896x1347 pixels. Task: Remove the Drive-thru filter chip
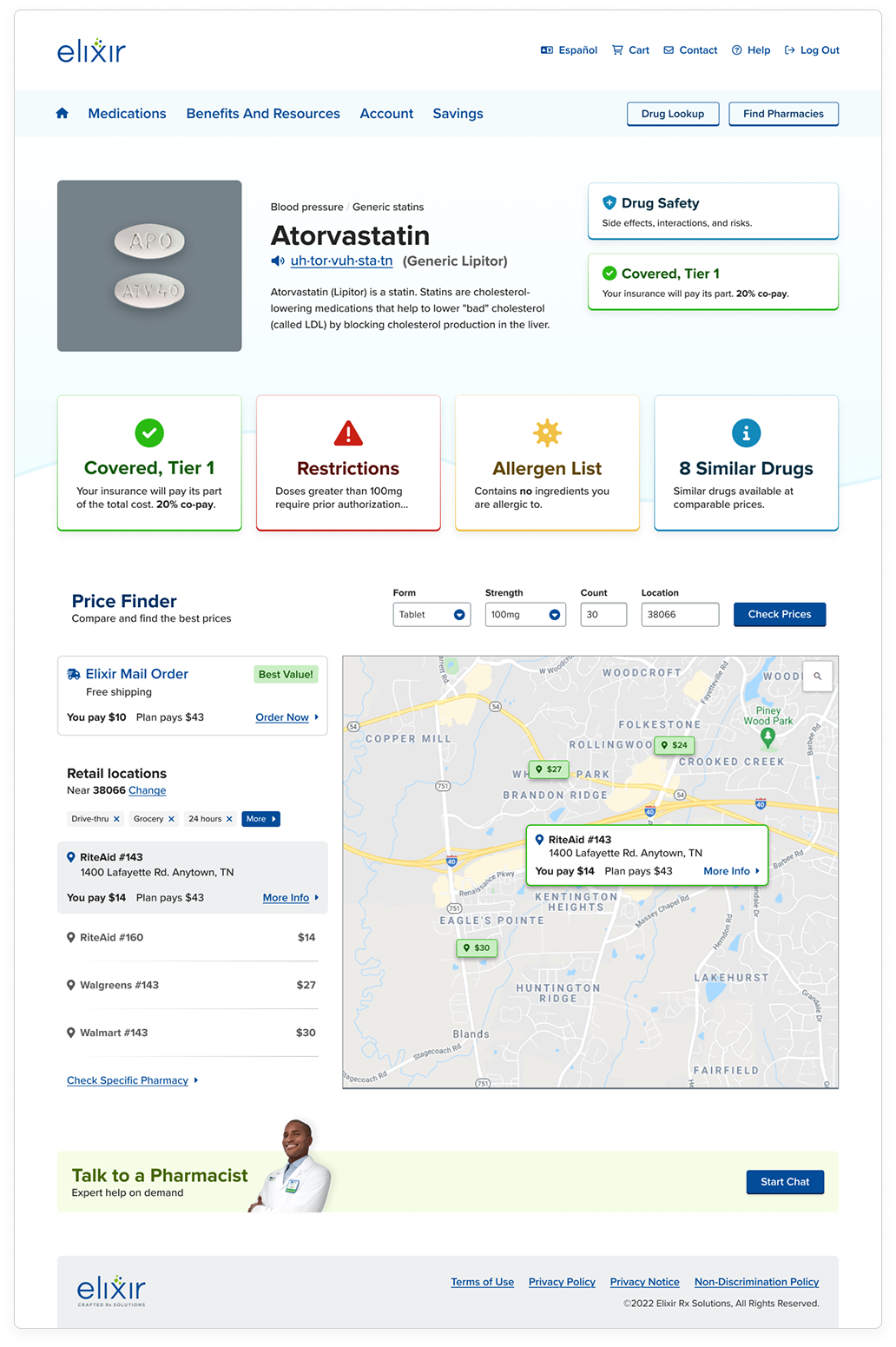(x=116, y=819)
